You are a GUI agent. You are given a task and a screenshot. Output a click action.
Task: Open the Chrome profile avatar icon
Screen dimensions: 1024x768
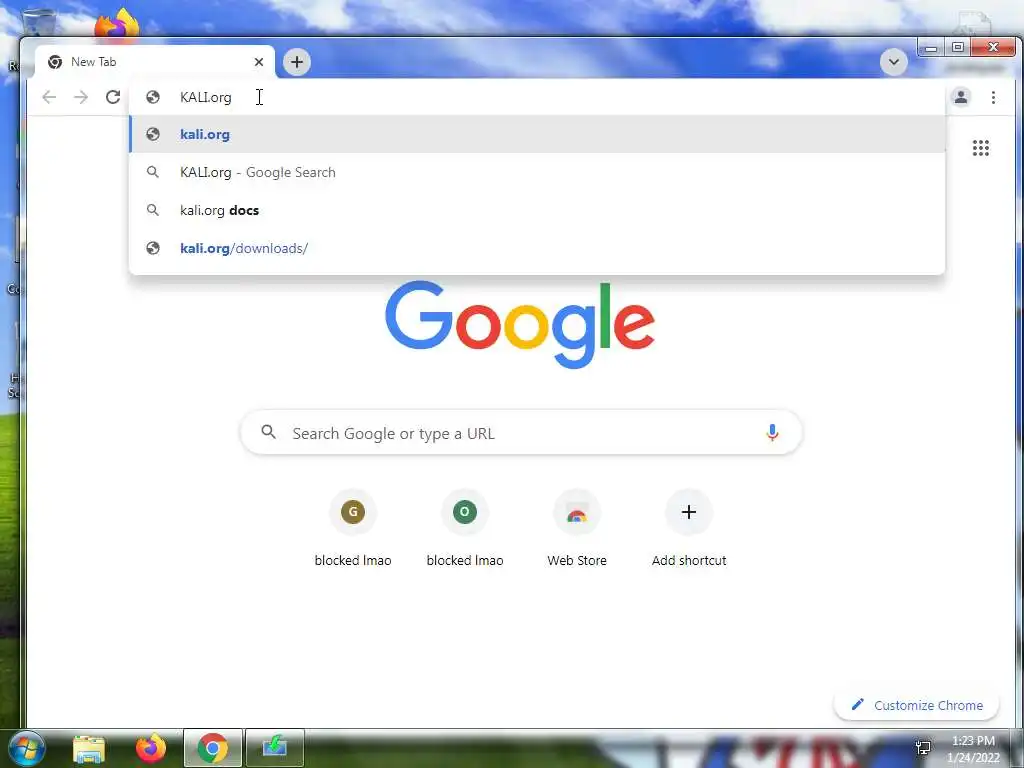961,97
